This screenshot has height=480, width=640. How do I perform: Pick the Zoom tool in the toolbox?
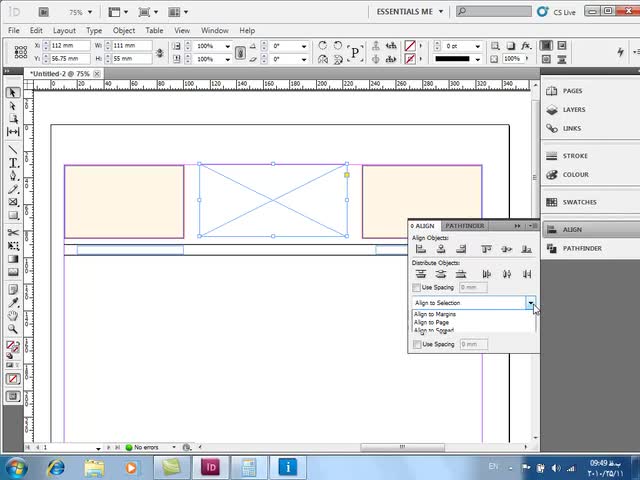13,328
